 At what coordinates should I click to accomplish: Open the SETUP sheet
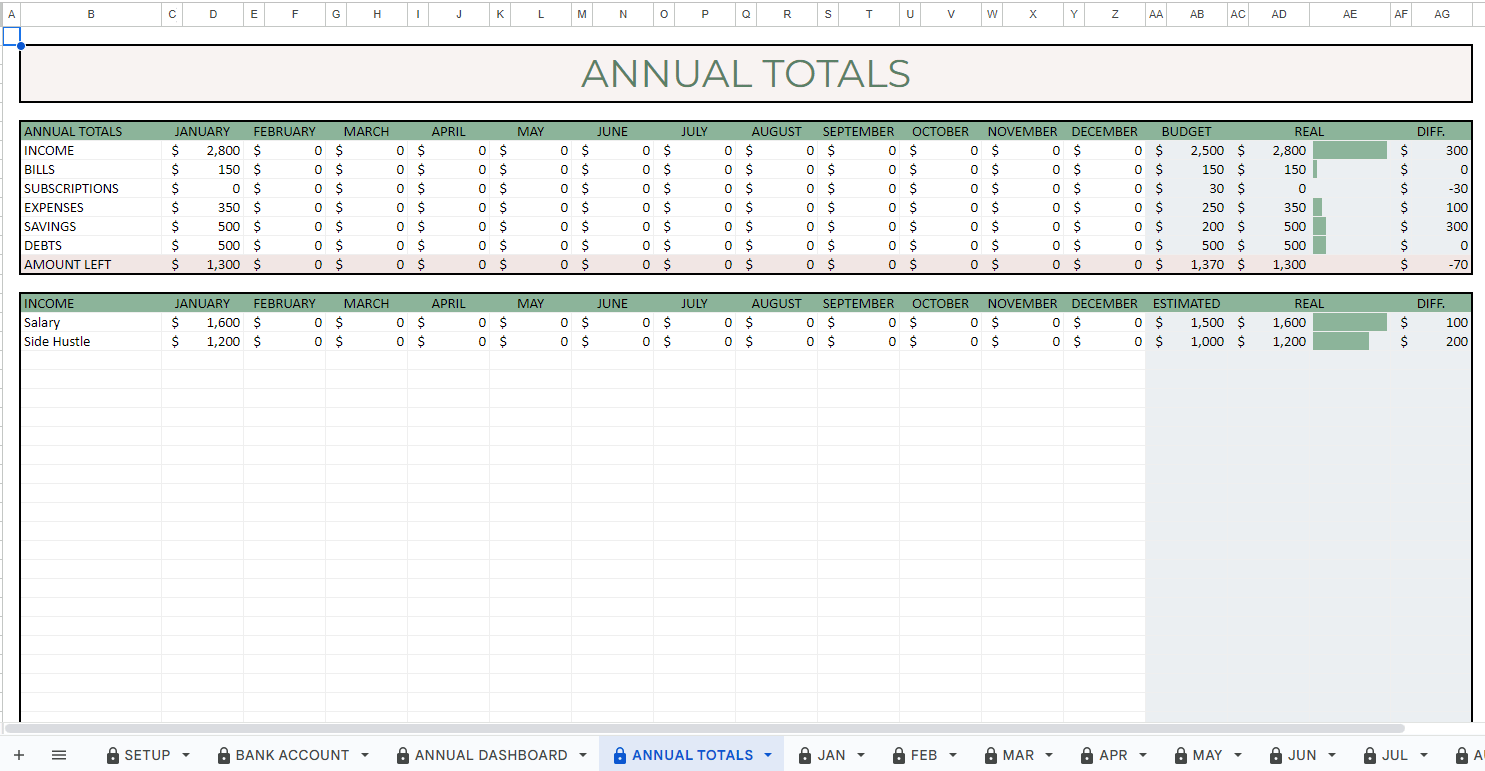pyautogui.click(x=147, y=755)
